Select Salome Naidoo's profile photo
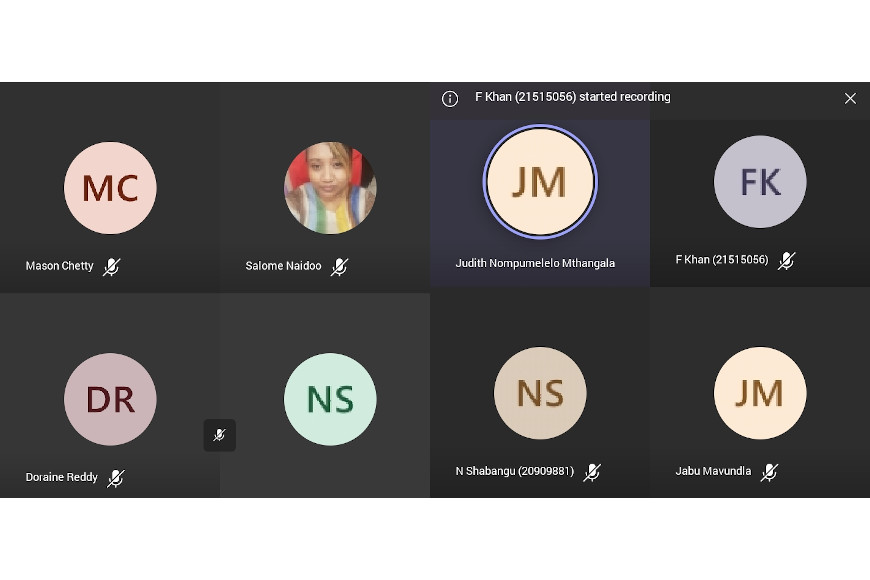Viewport: 870px width, 580px height. coord(330,188)
